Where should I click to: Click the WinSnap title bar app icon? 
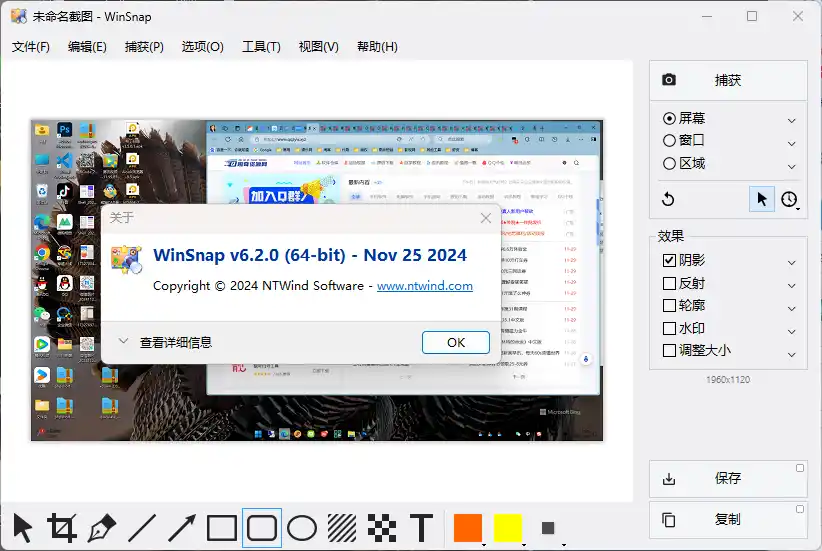tap(18, 16)
